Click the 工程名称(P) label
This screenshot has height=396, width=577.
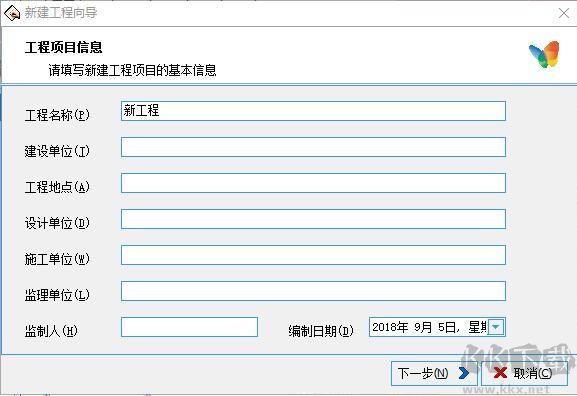57,115
